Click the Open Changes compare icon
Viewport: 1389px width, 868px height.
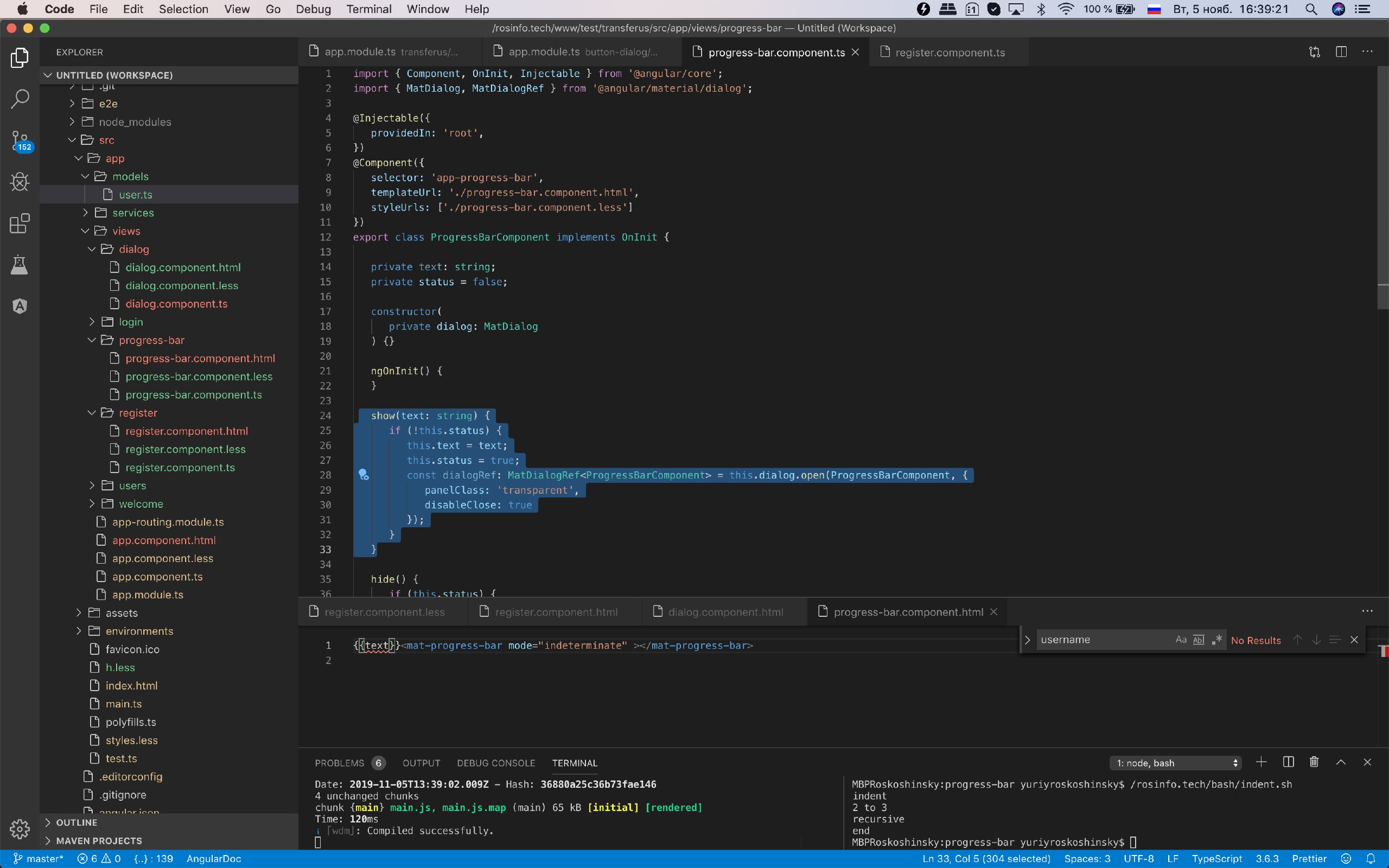(x=1314, y=52)
